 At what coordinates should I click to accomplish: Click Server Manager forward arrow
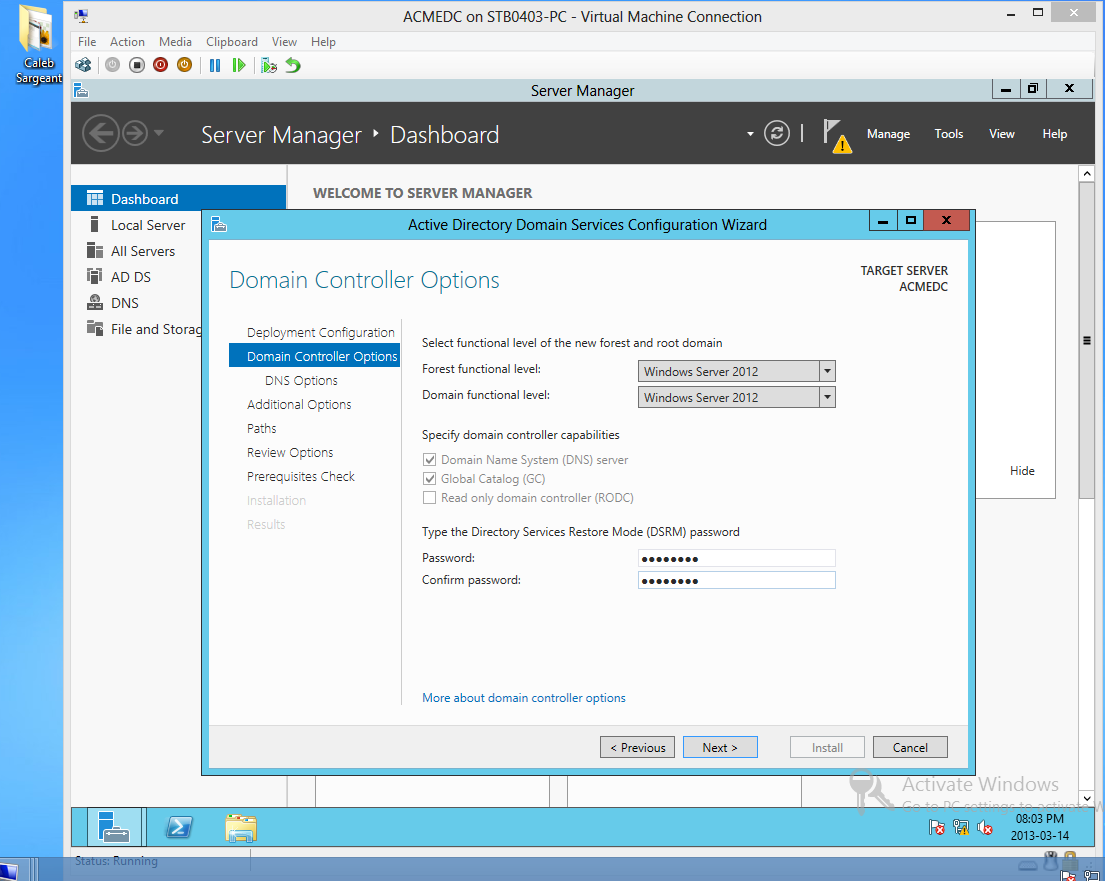pyautogui.click(x=135, y=133)
